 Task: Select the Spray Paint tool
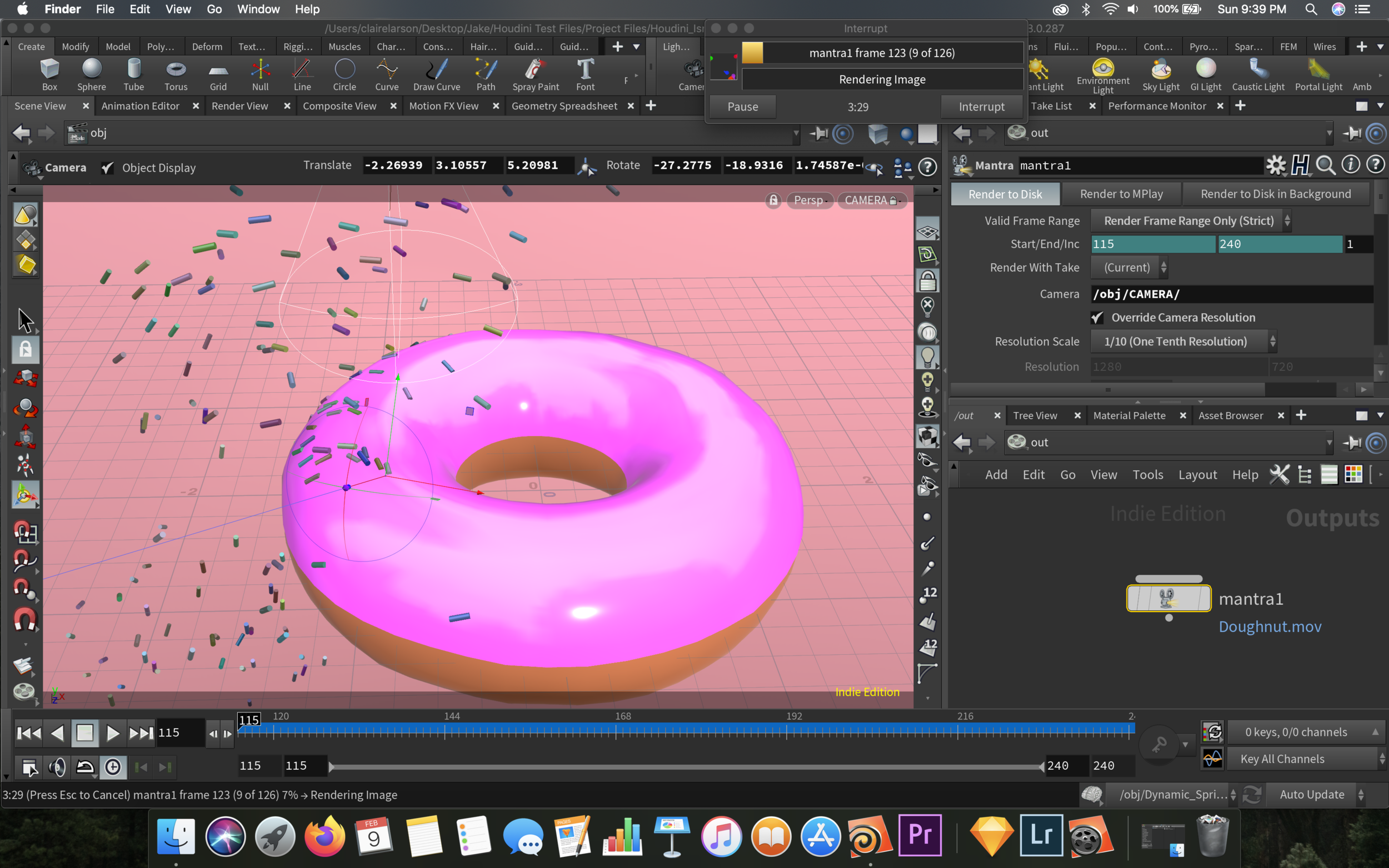(x=535, y=74)
